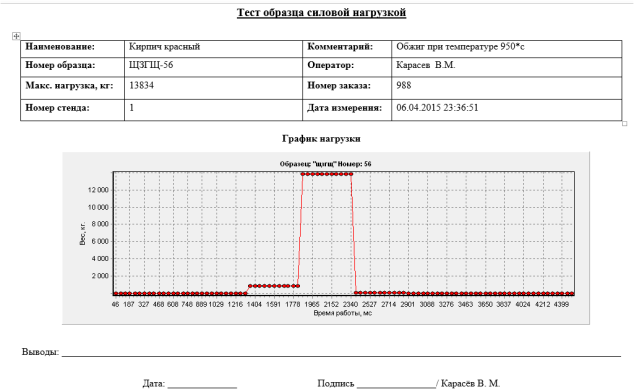Click the 'Выводы:' label
Screen dimensions: 634x392
click(x=40, y=352)
